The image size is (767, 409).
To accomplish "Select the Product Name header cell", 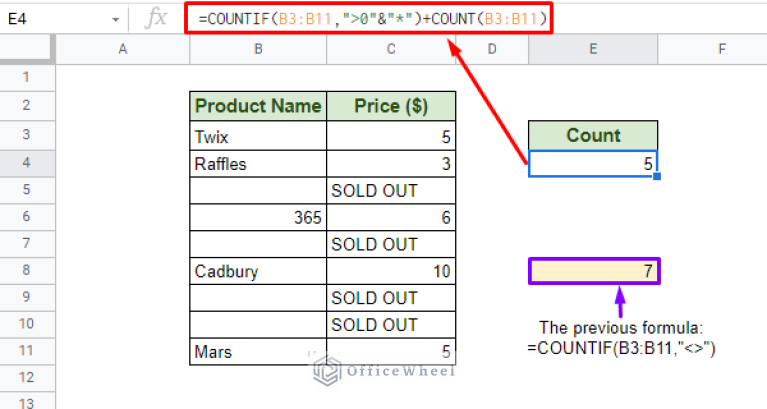I will coord(258,106).
